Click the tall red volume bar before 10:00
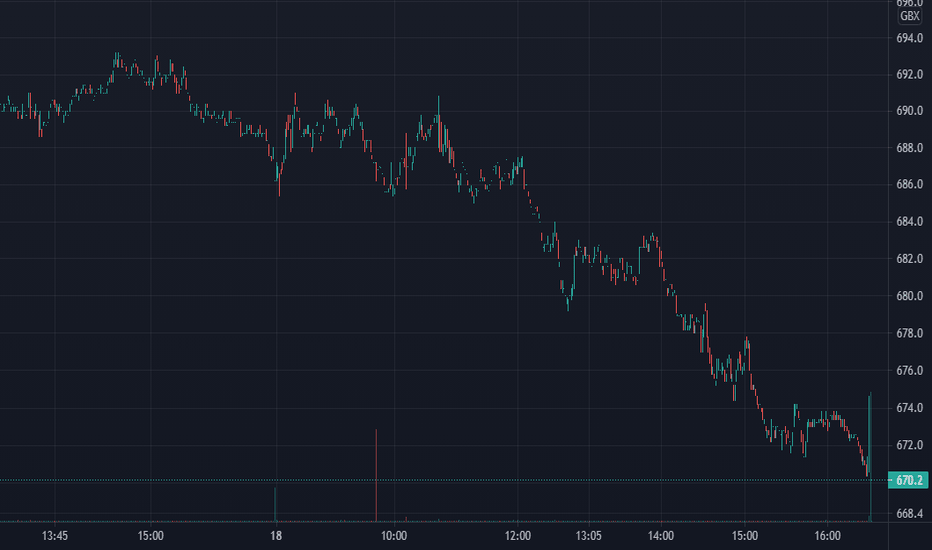 376,475
